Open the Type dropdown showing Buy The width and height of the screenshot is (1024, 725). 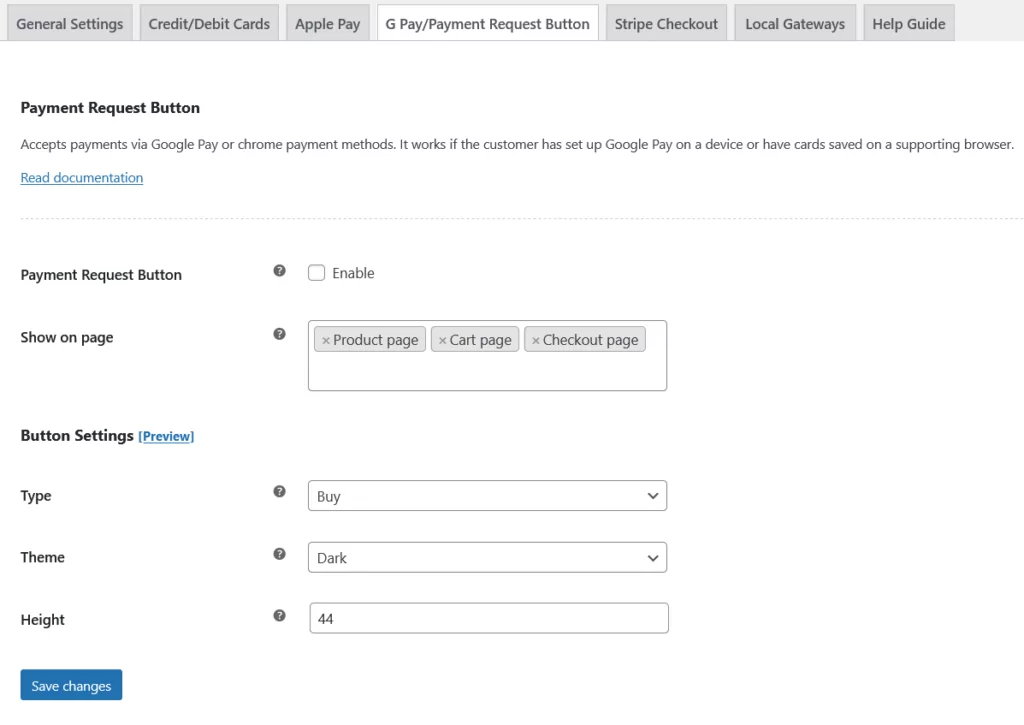[487, 496]
